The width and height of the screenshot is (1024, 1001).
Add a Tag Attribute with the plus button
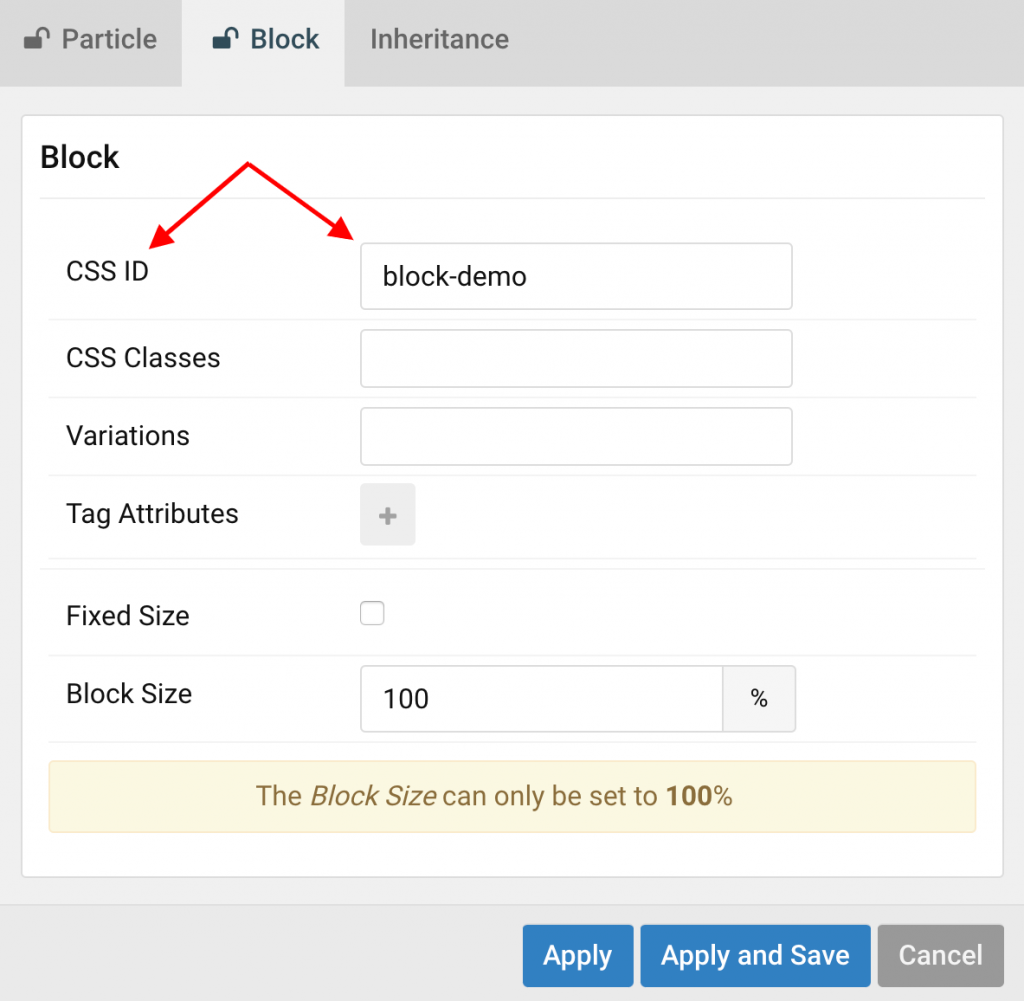387,514
